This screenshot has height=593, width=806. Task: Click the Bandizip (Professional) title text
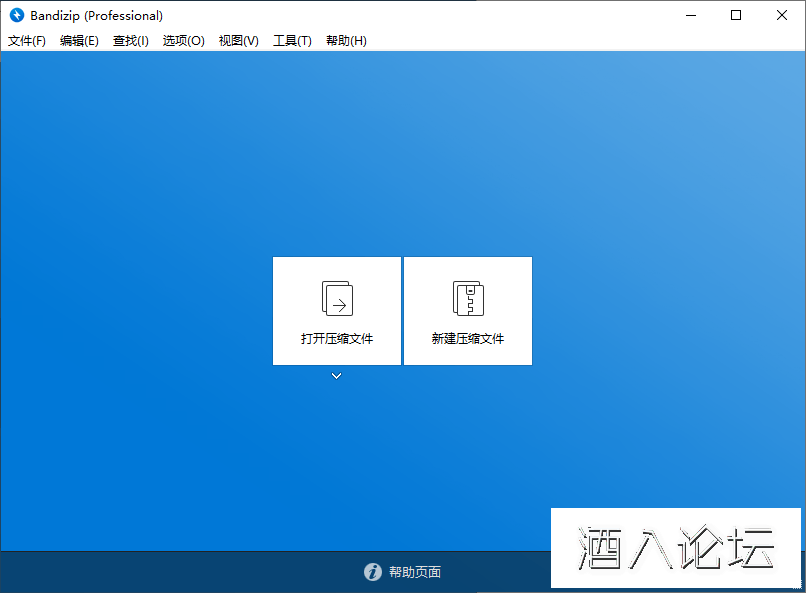97,15
